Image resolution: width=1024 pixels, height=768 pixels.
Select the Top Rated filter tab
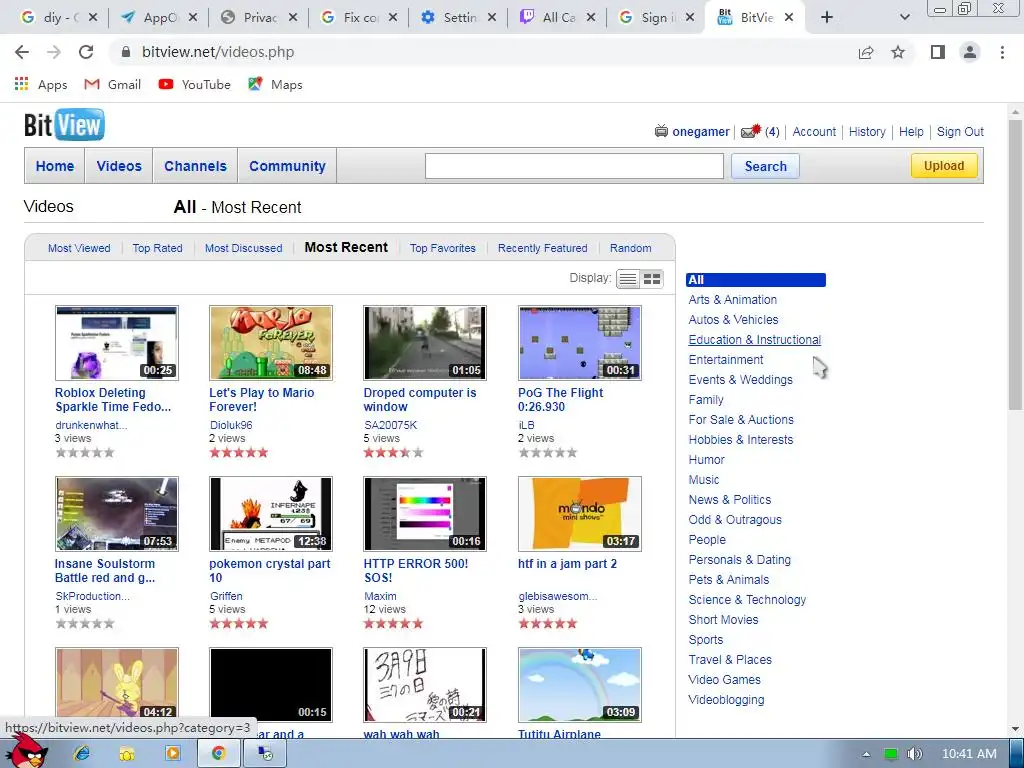[157, 248]
